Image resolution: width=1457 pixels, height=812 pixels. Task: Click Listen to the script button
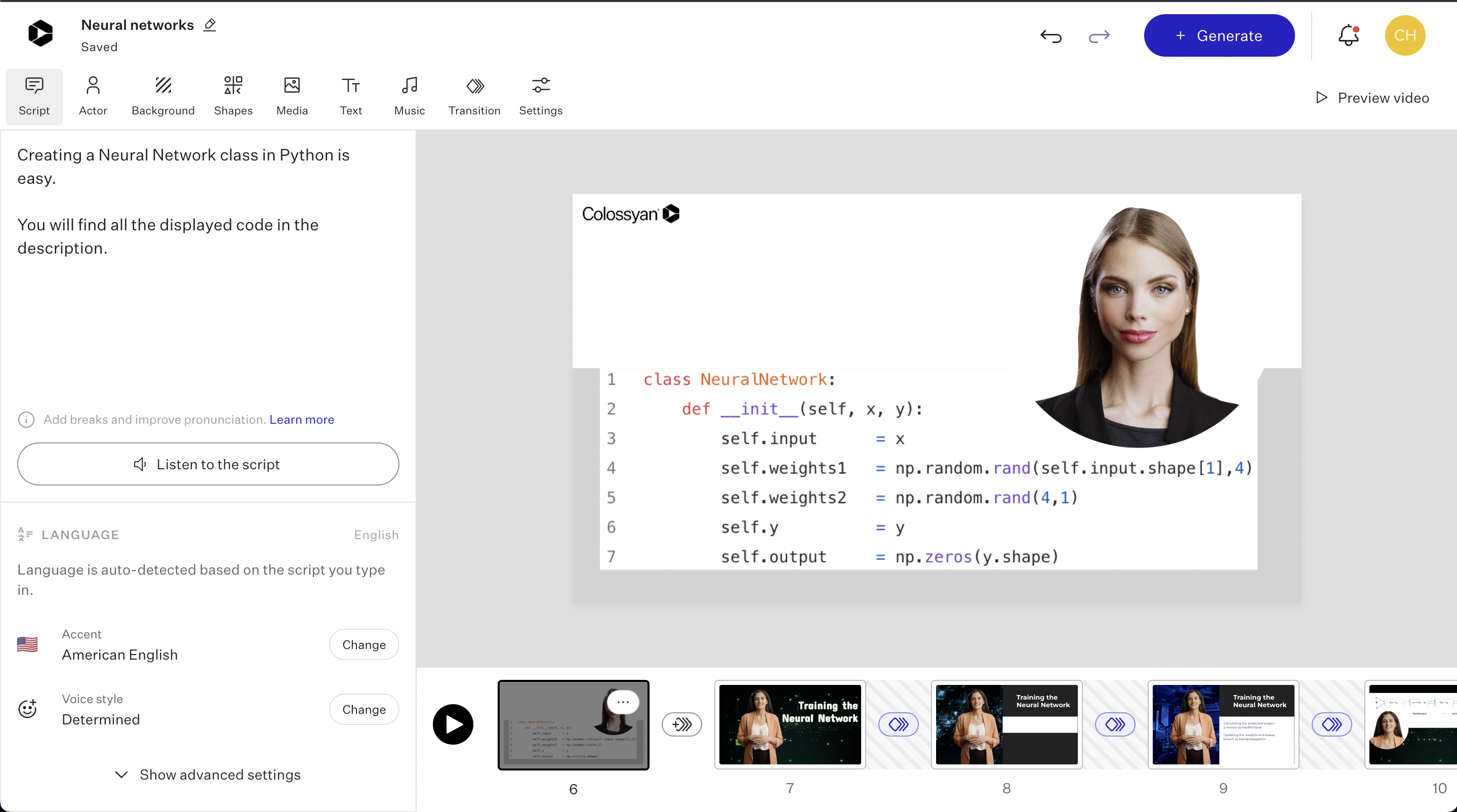click(x=208, y=464)
